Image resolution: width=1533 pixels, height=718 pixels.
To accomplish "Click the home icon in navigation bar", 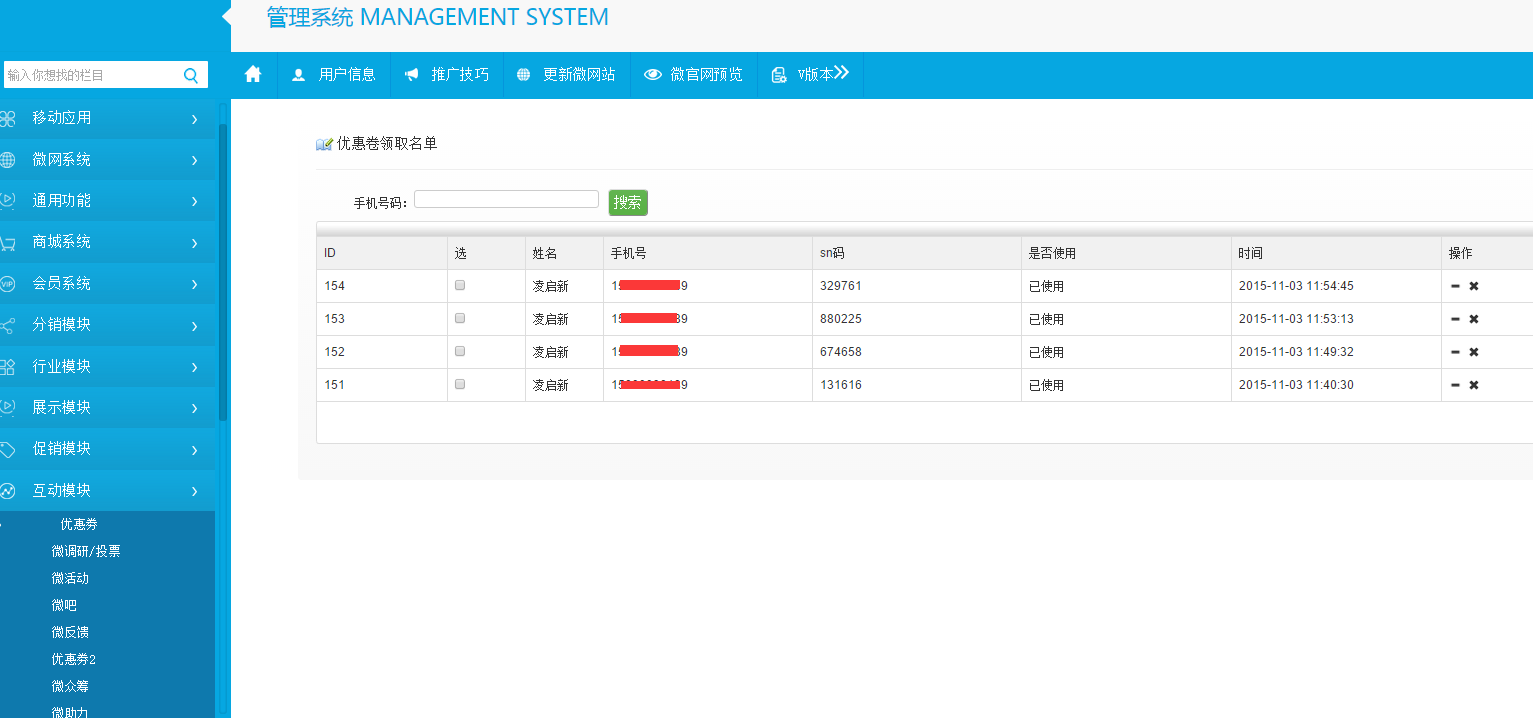I will click(253, 75).
